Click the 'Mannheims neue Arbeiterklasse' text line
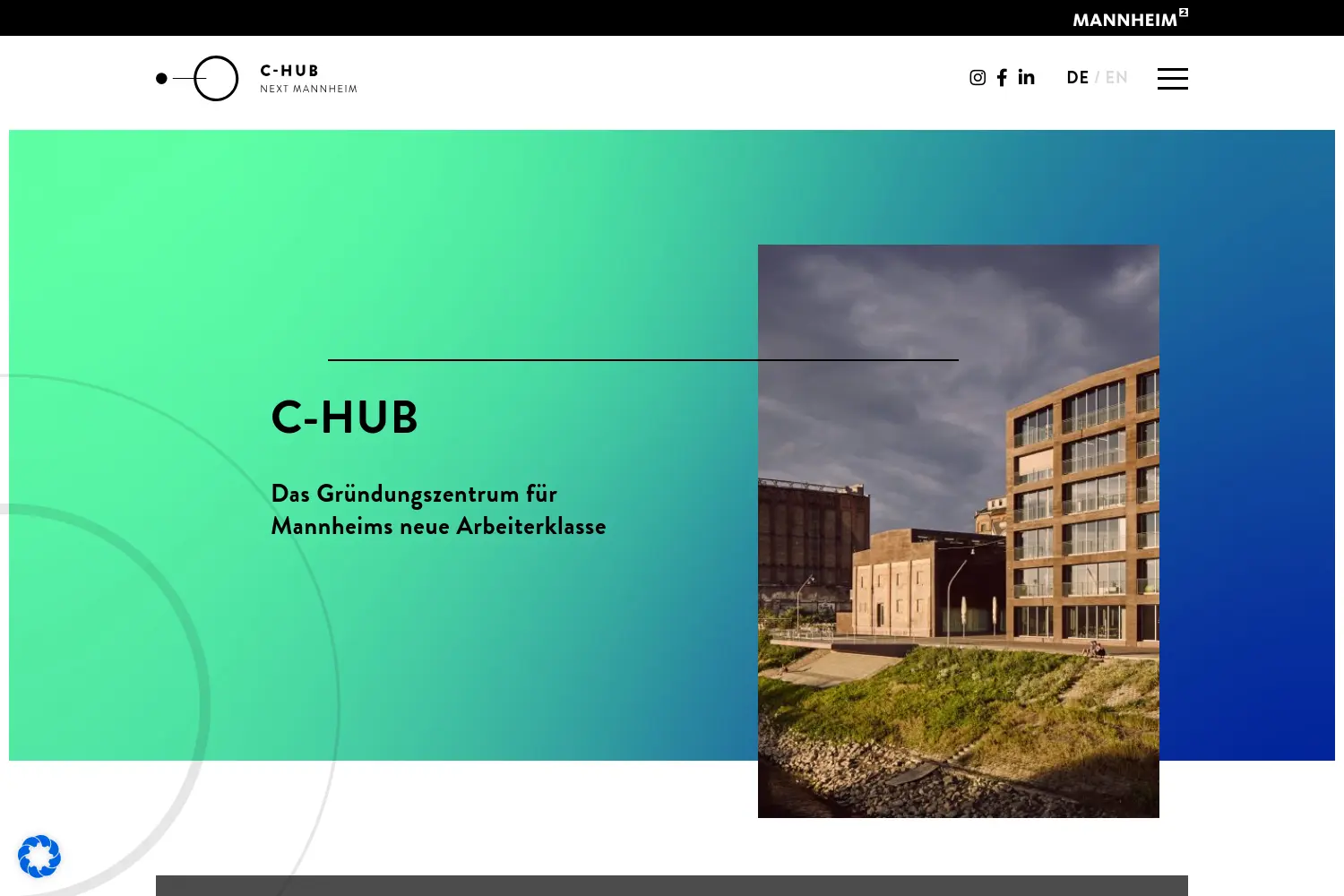Image resolution: width=1344 pixels, height=896 pixels. coord(439,526)
